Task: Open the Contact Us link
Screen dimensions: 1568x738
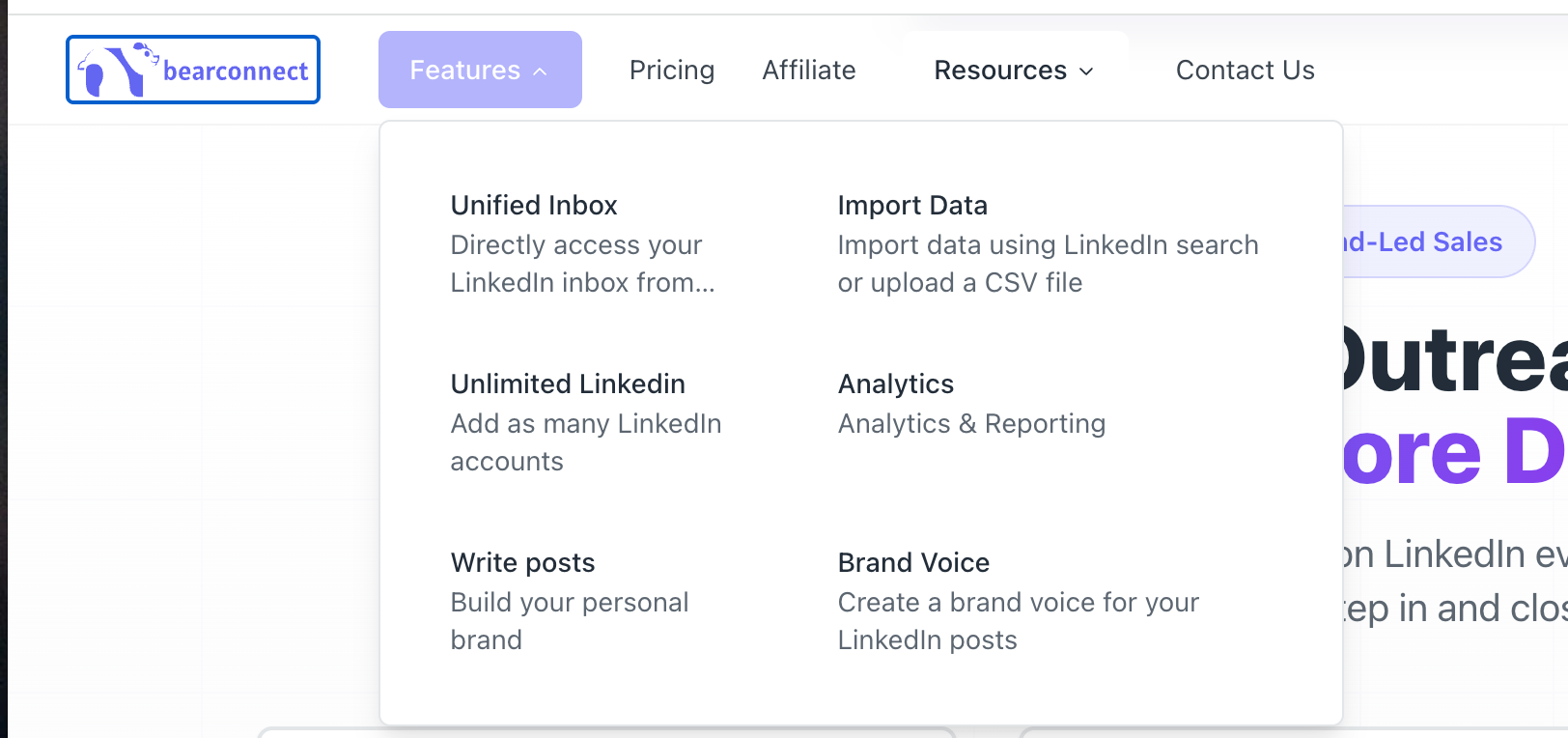Action: pos(1246,71)
